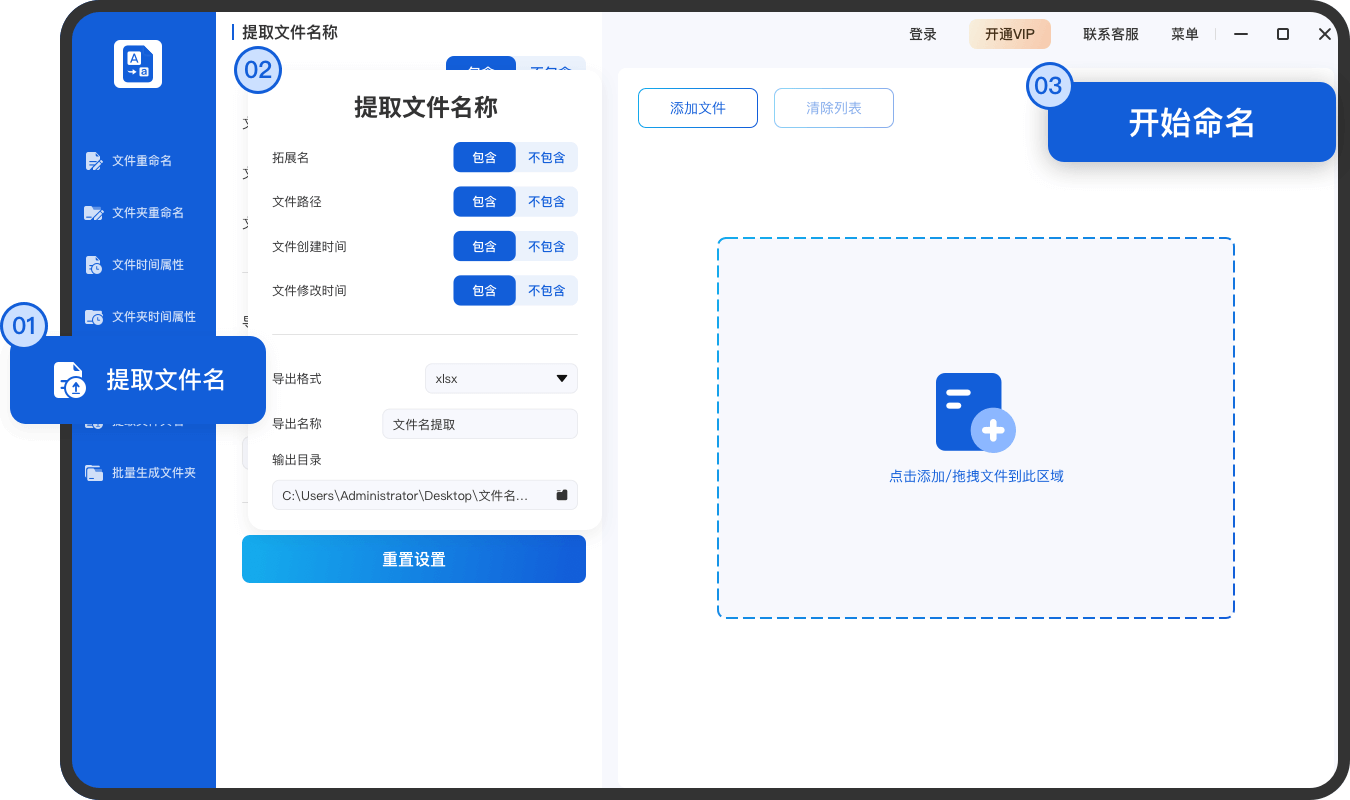Expand the export format selector arrow
Screen dimensions: 1350x800
pos(561,378)
